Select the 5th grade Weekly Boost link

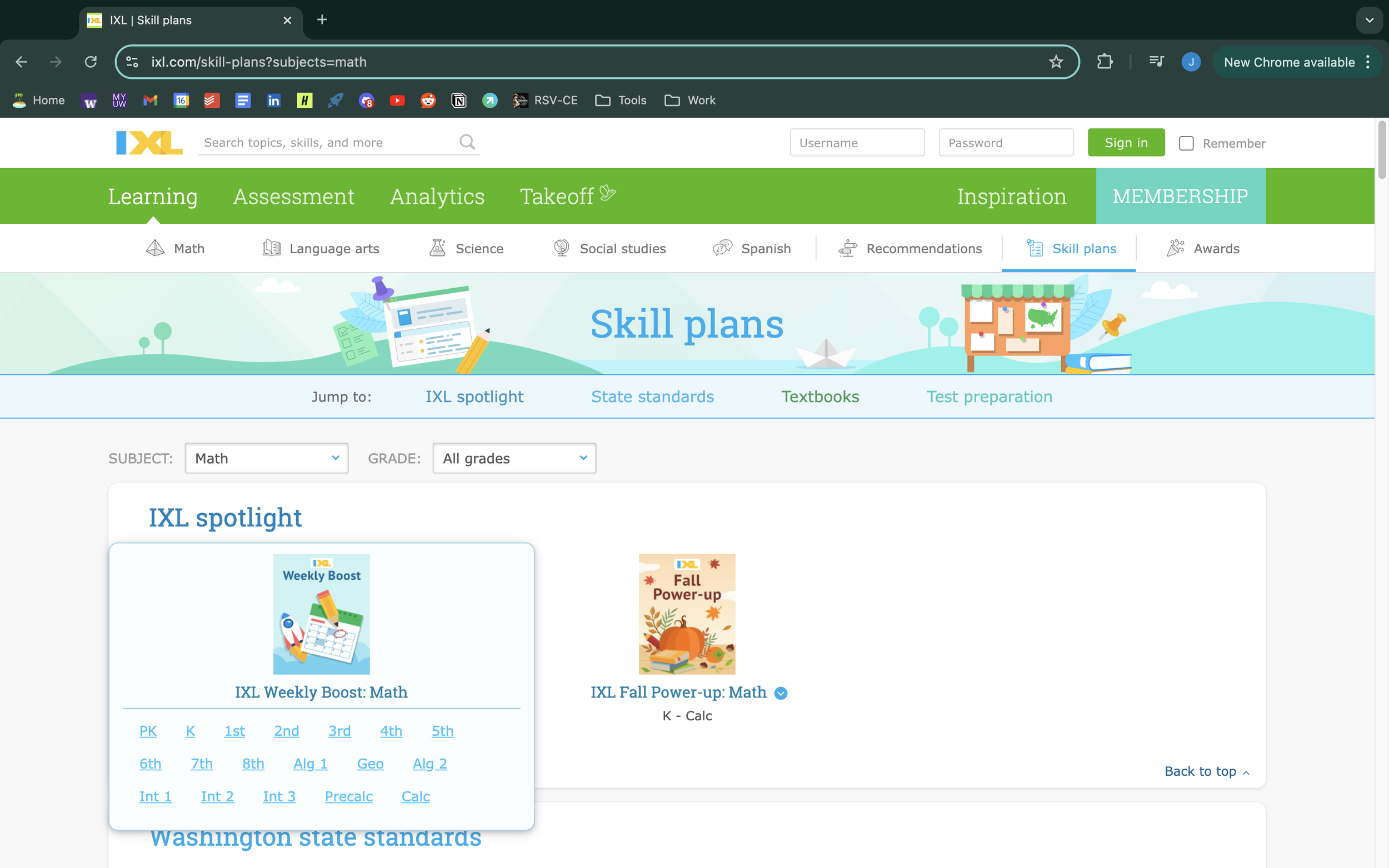442,731
